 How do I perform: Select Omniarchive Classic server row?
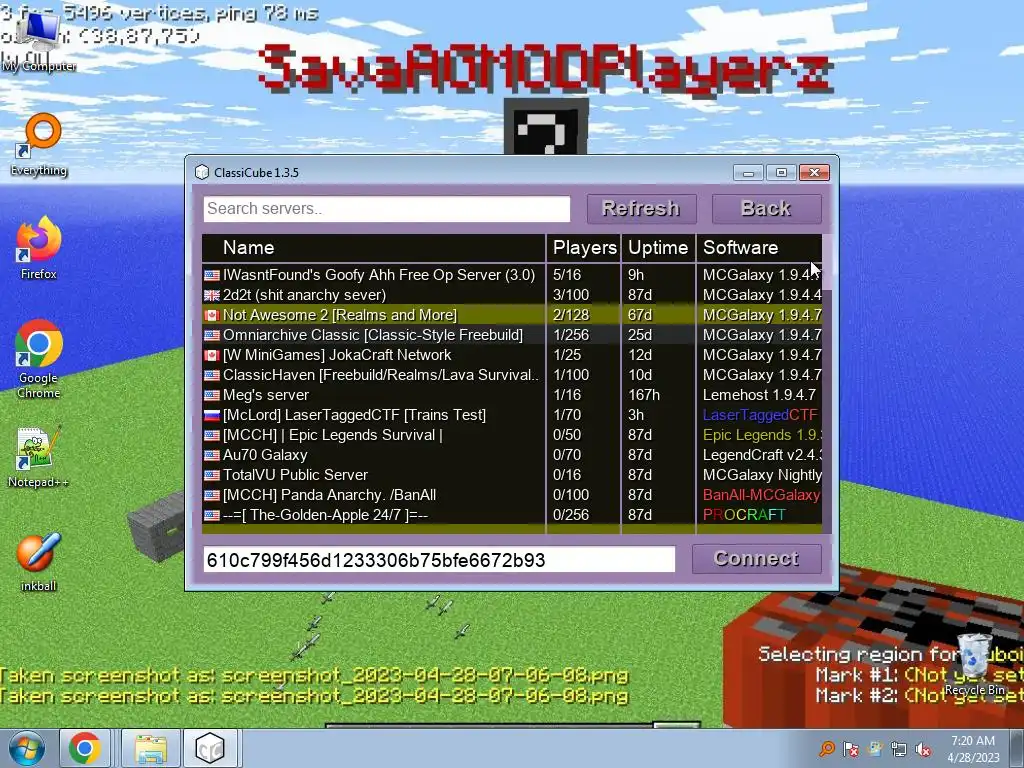point(512,335)
